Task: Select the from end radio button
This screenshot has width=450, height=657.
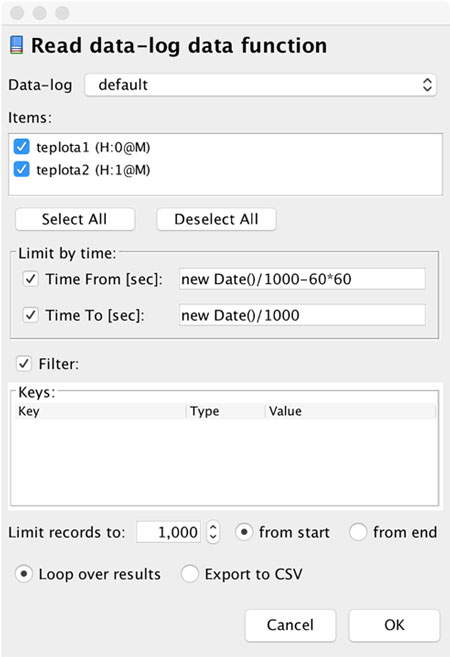Action: tap(358, 532)
